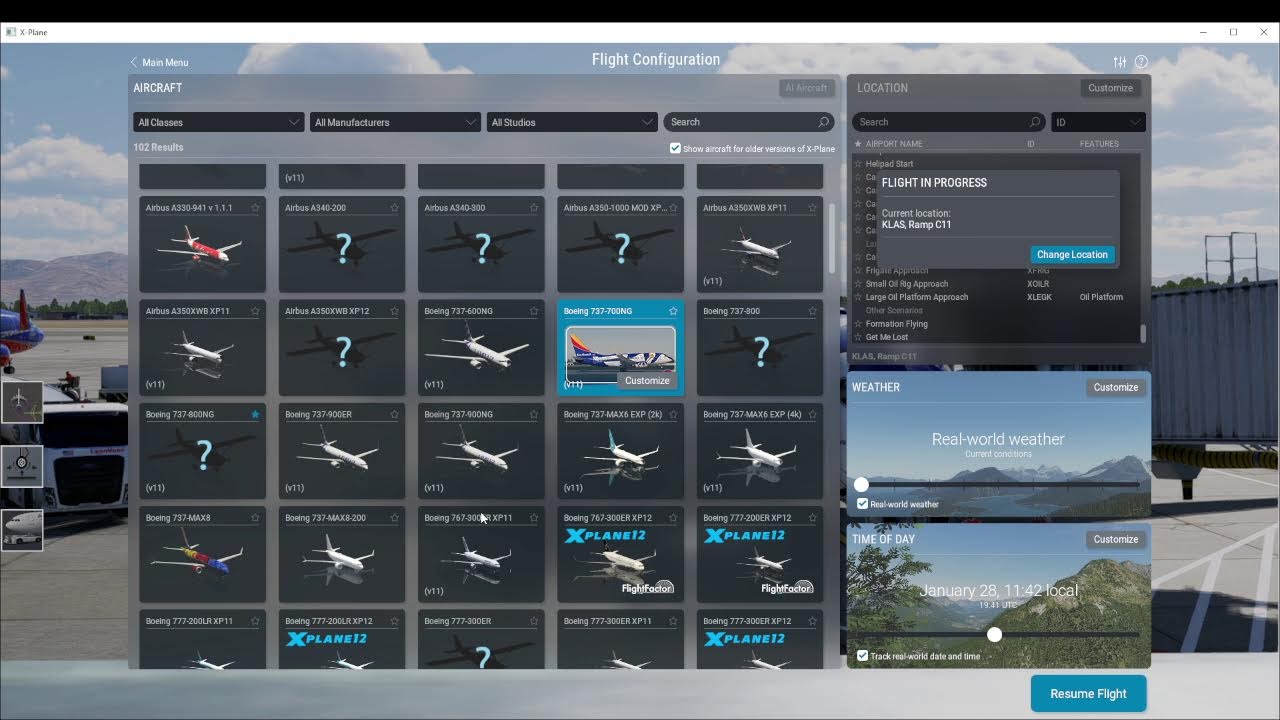The width and height of the screenshot is (1280, 720).
Task: Favorite the Boeing 767-300ER XP12 star
Action: (673, 518)
